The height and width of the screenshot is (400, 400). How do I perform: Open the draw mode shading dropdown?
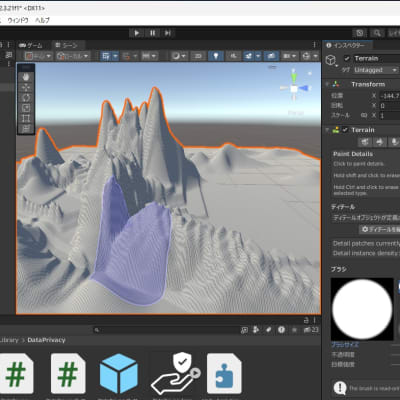tap(179, 56)
